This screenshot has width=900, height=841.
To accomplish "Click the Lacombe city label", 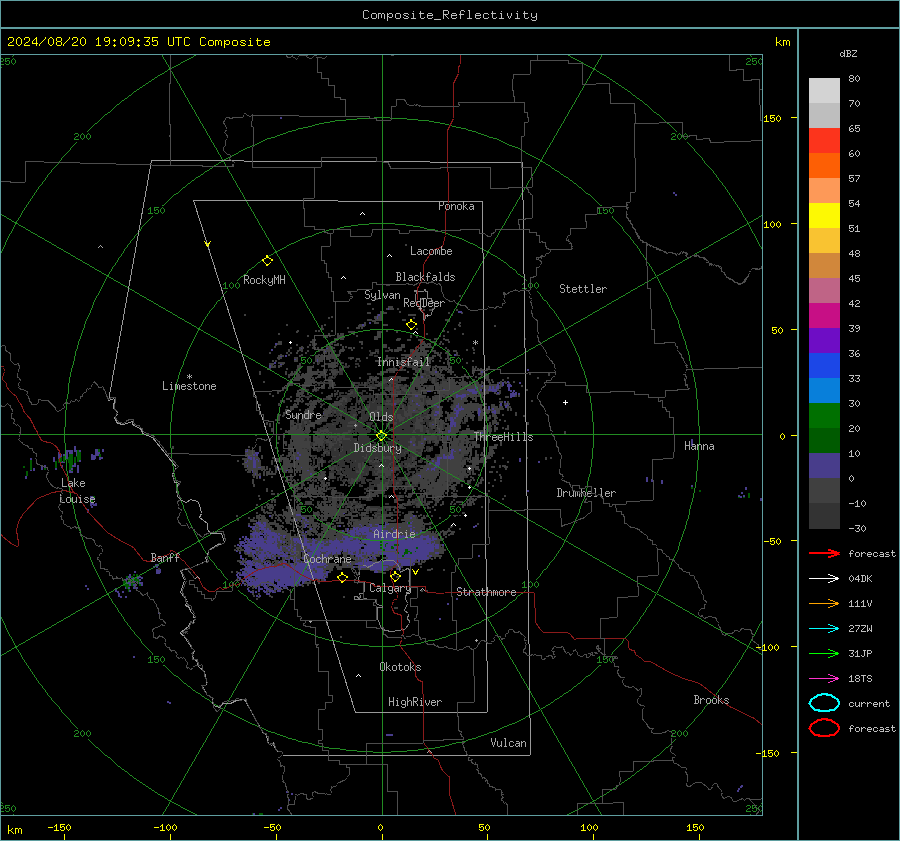I will (431, 251).
